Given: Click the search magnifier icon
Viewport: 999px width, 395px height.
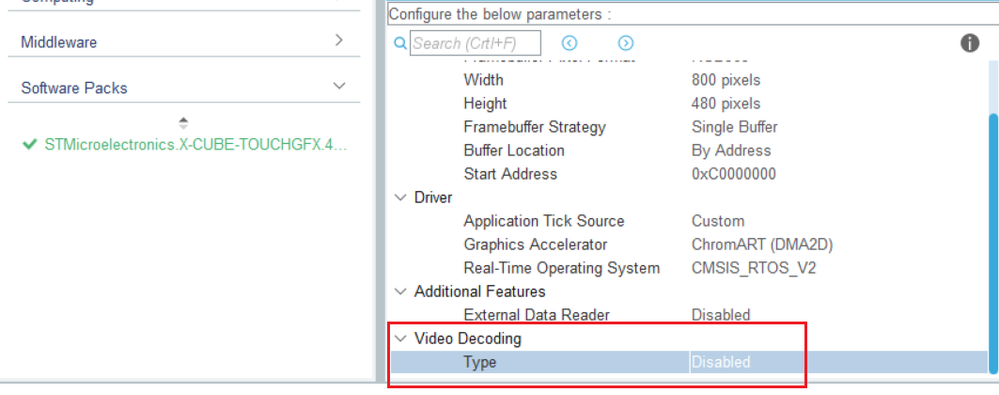Looking at the screenshot, I should [400, 43].
